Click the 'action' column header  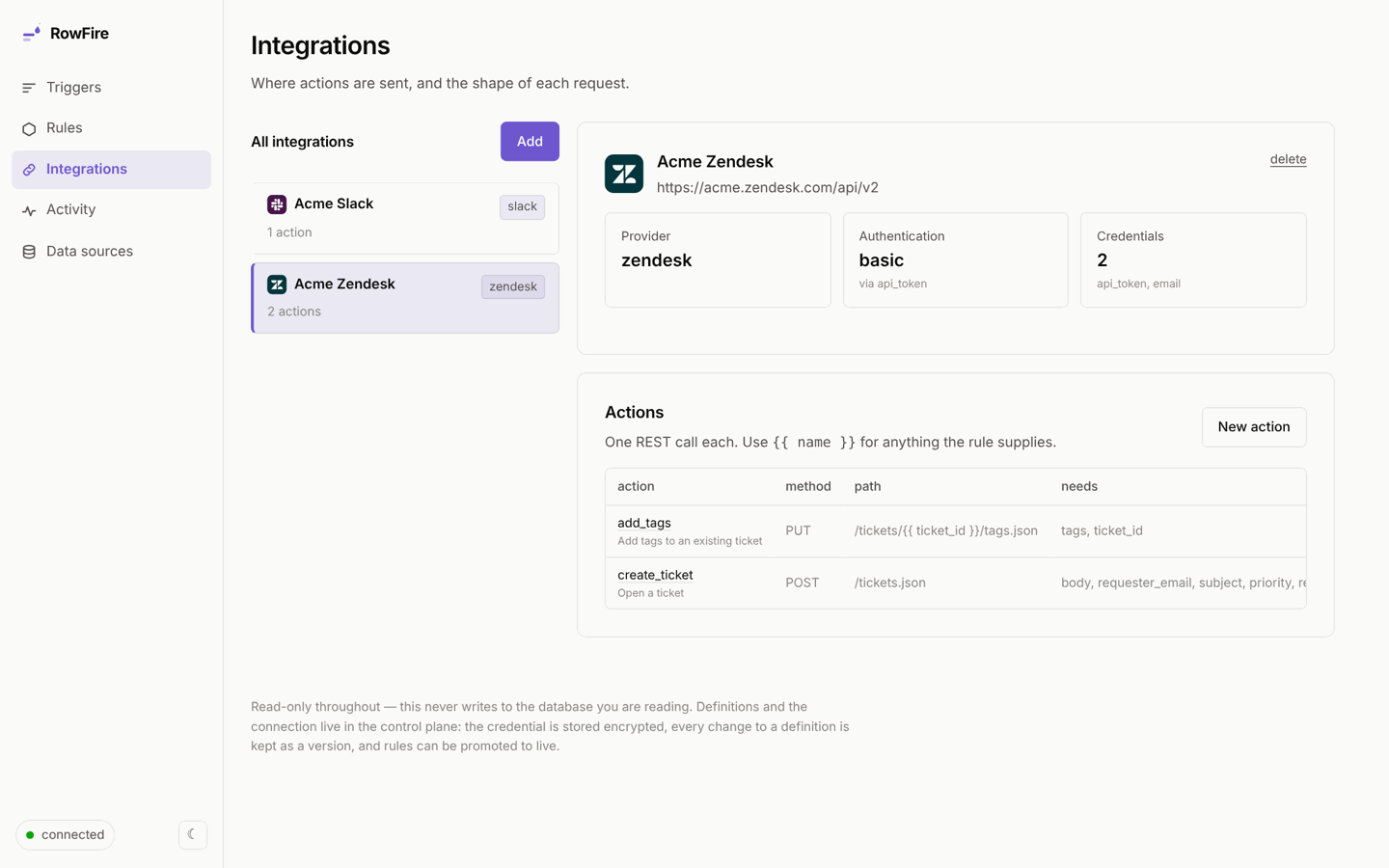coord(636,487)
